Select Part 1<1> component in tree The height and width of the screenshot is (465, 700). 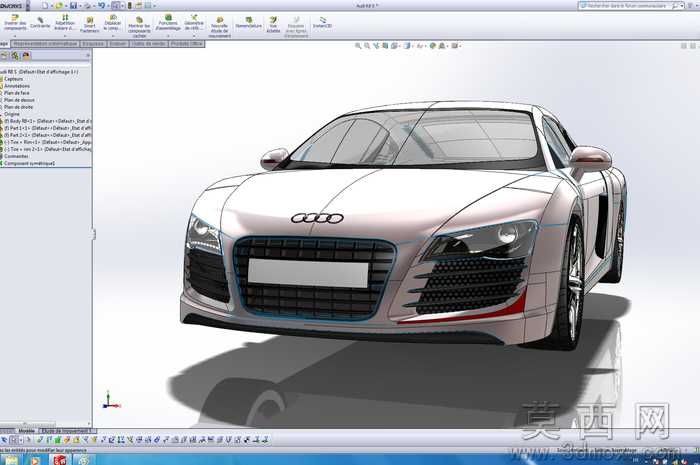(46, 128)
